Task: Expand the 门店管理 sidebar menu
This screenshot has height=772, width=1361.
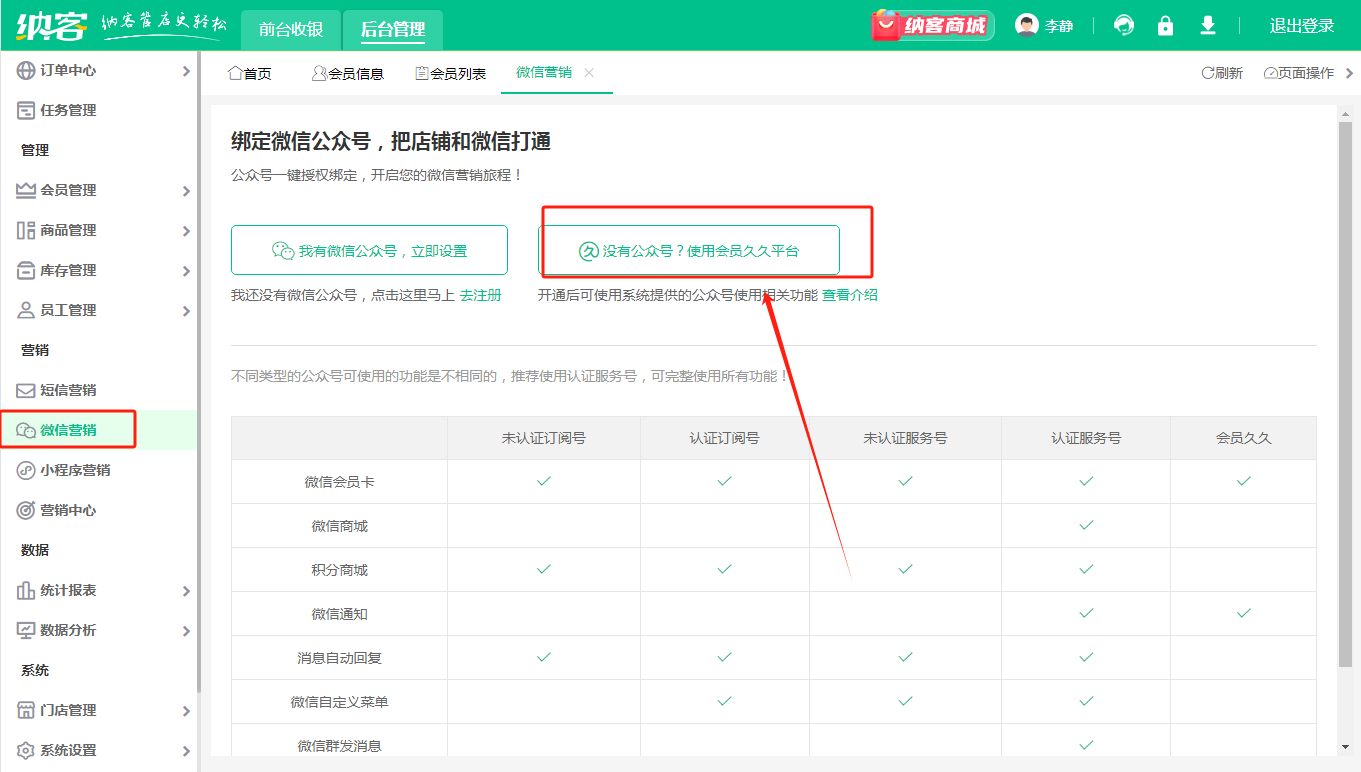Action: pyautogui.click(x=100, y=710)
